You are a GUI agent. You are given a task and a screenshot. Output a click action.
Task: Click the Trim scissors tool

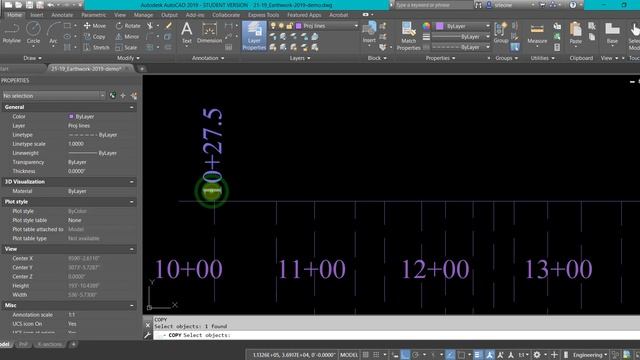click(150, 26)
